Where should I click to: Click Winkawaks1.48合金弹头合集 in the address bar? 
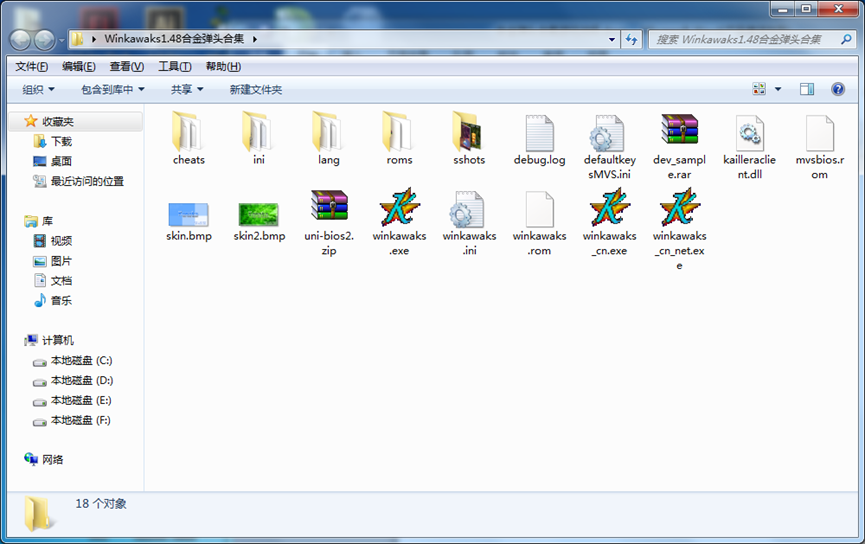pyautogui.click(x=174, y=39)
